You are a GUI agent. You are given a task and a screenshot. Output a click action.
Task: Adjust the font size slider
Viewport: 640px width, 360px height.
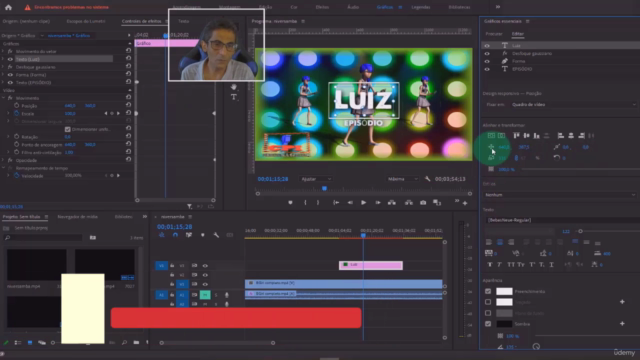pos(580,231)
